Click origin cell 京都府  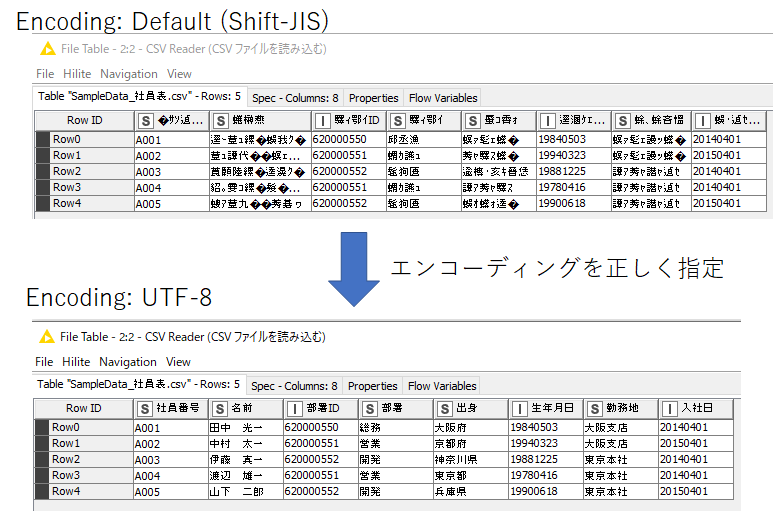click(471, 443)
